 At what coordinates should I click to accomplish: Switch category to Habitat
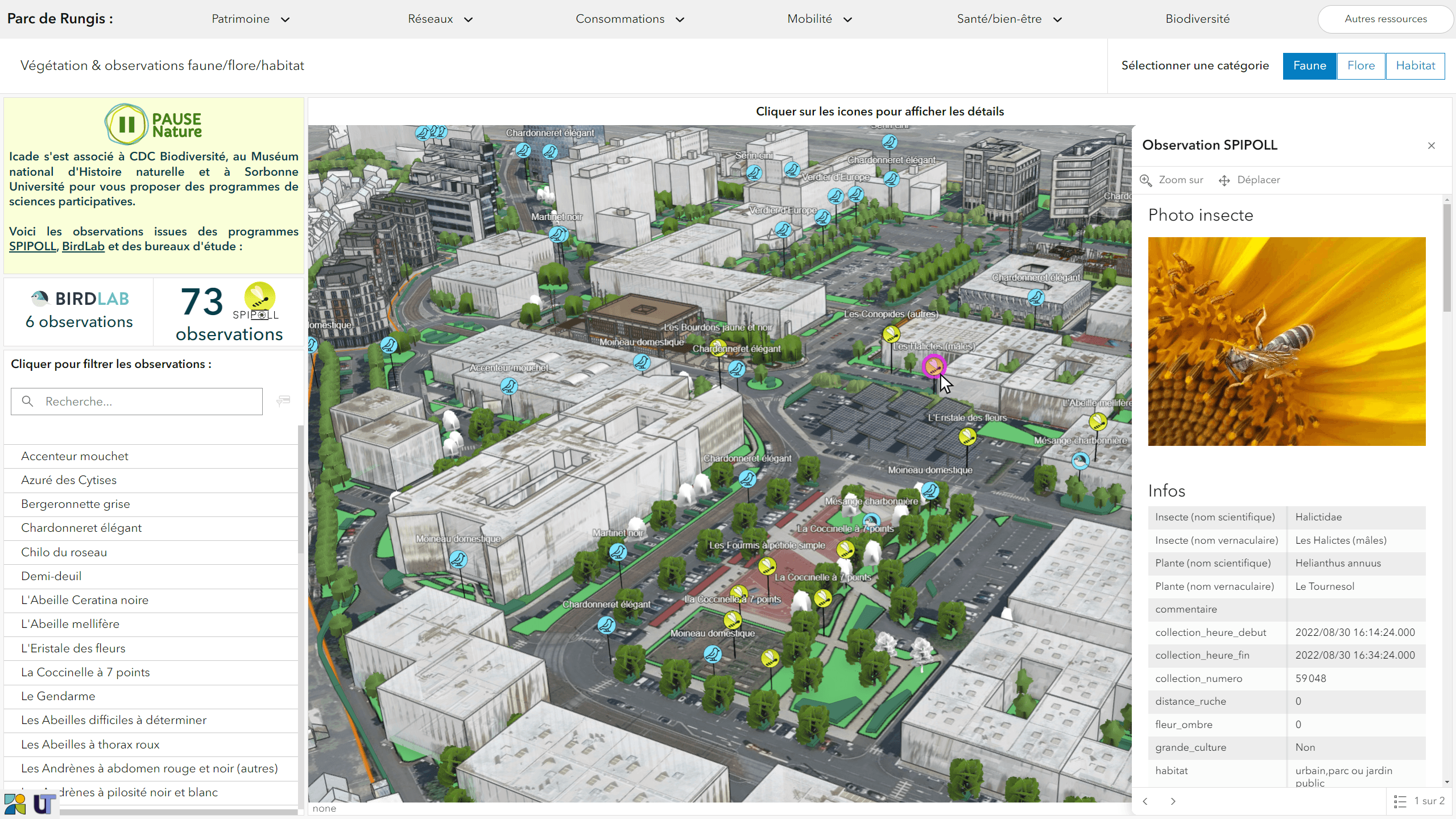[x=1415, y=65]
